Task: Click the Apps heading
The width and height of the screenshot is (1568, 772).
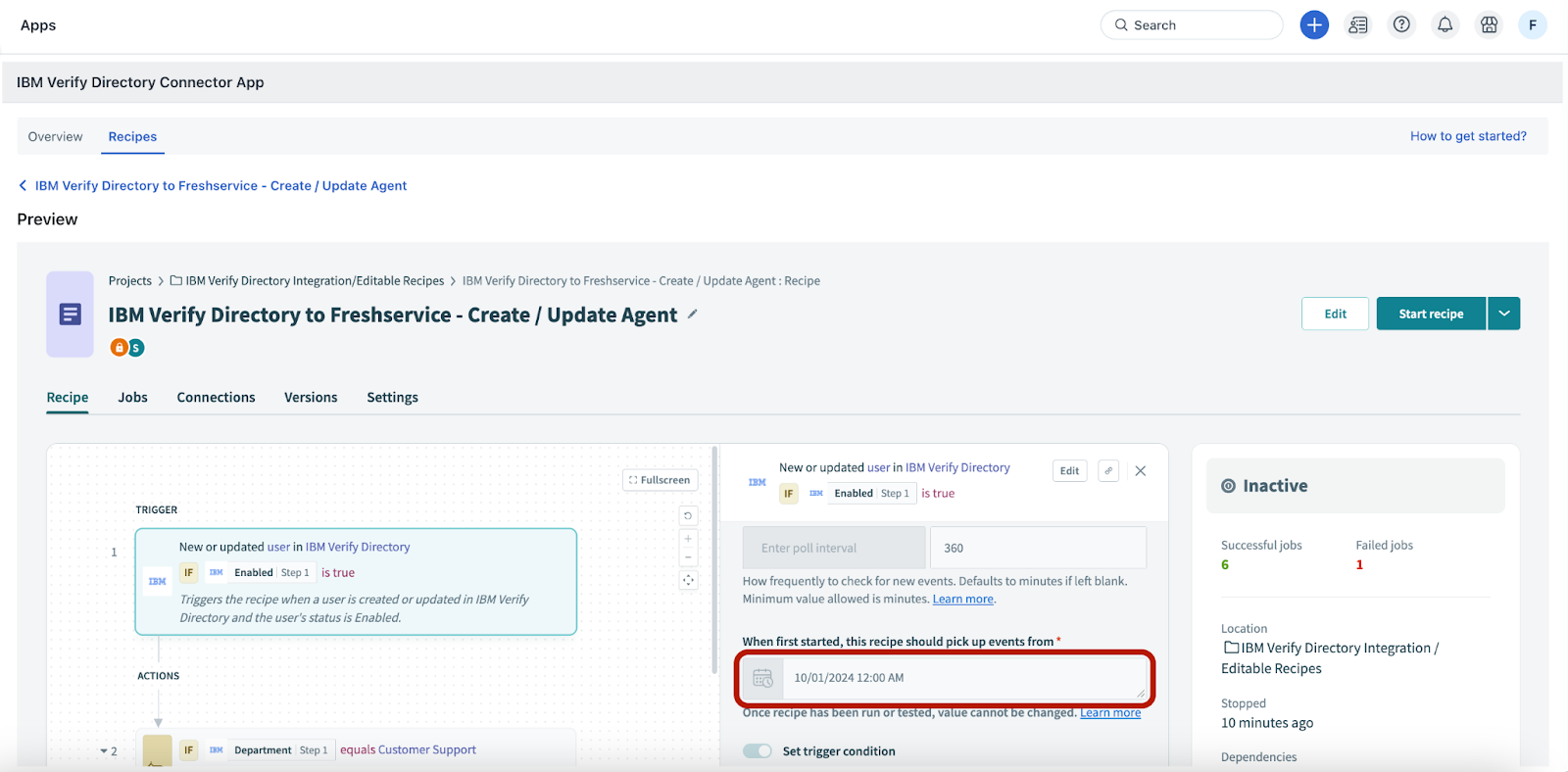Action: pos(38,24)
